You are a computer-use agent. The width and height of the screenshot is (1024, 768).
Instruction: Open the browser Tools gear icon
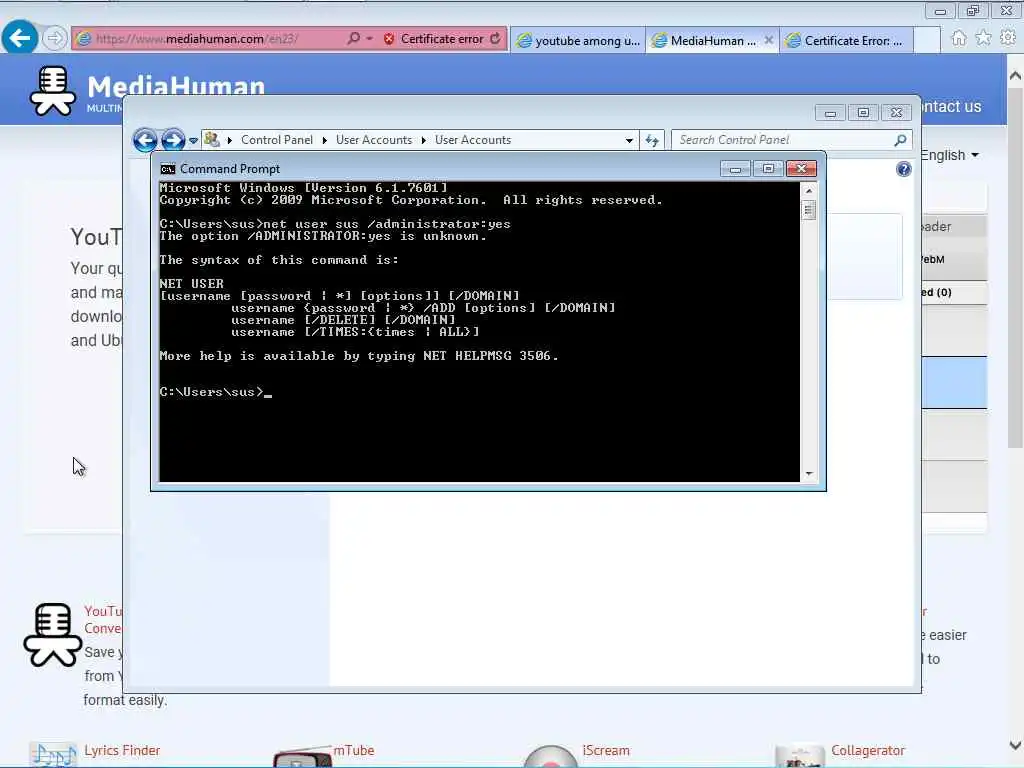pyautogui.click(x=1008, y=39)
